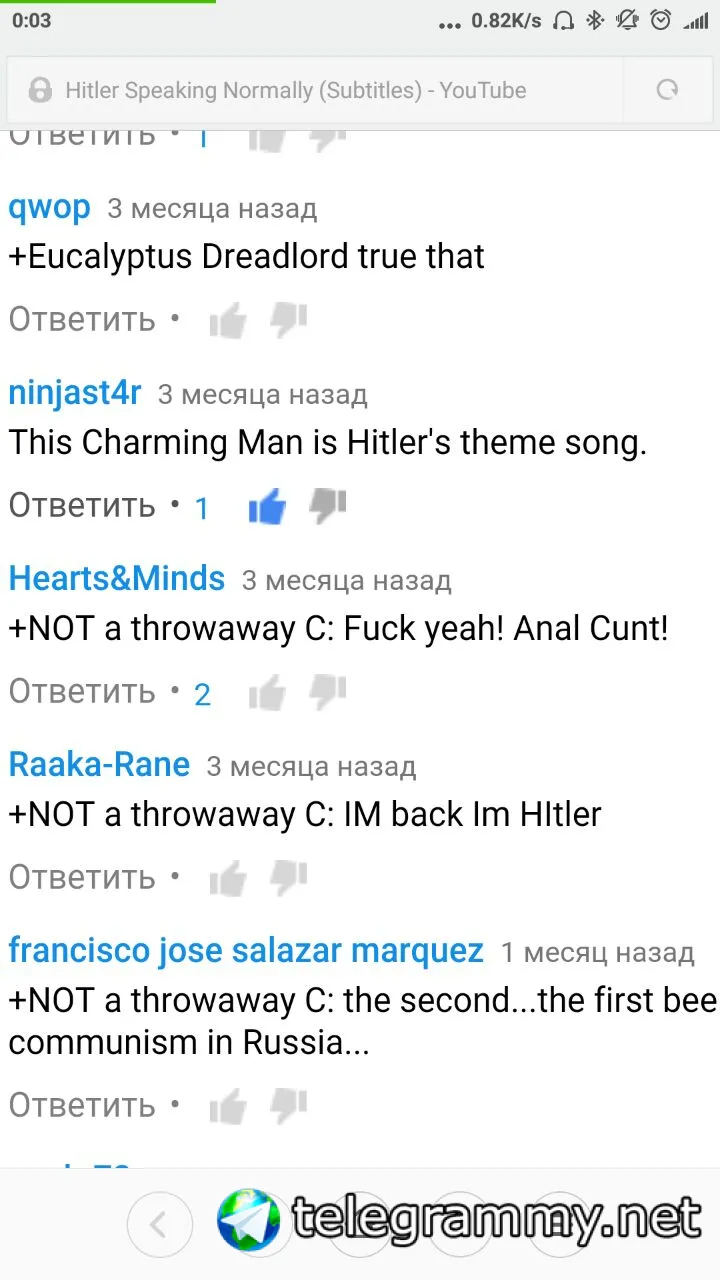Screen dimensions: 720x1280
Task: Expand francisco's truncated comment text
Action: click(362, 1021)
